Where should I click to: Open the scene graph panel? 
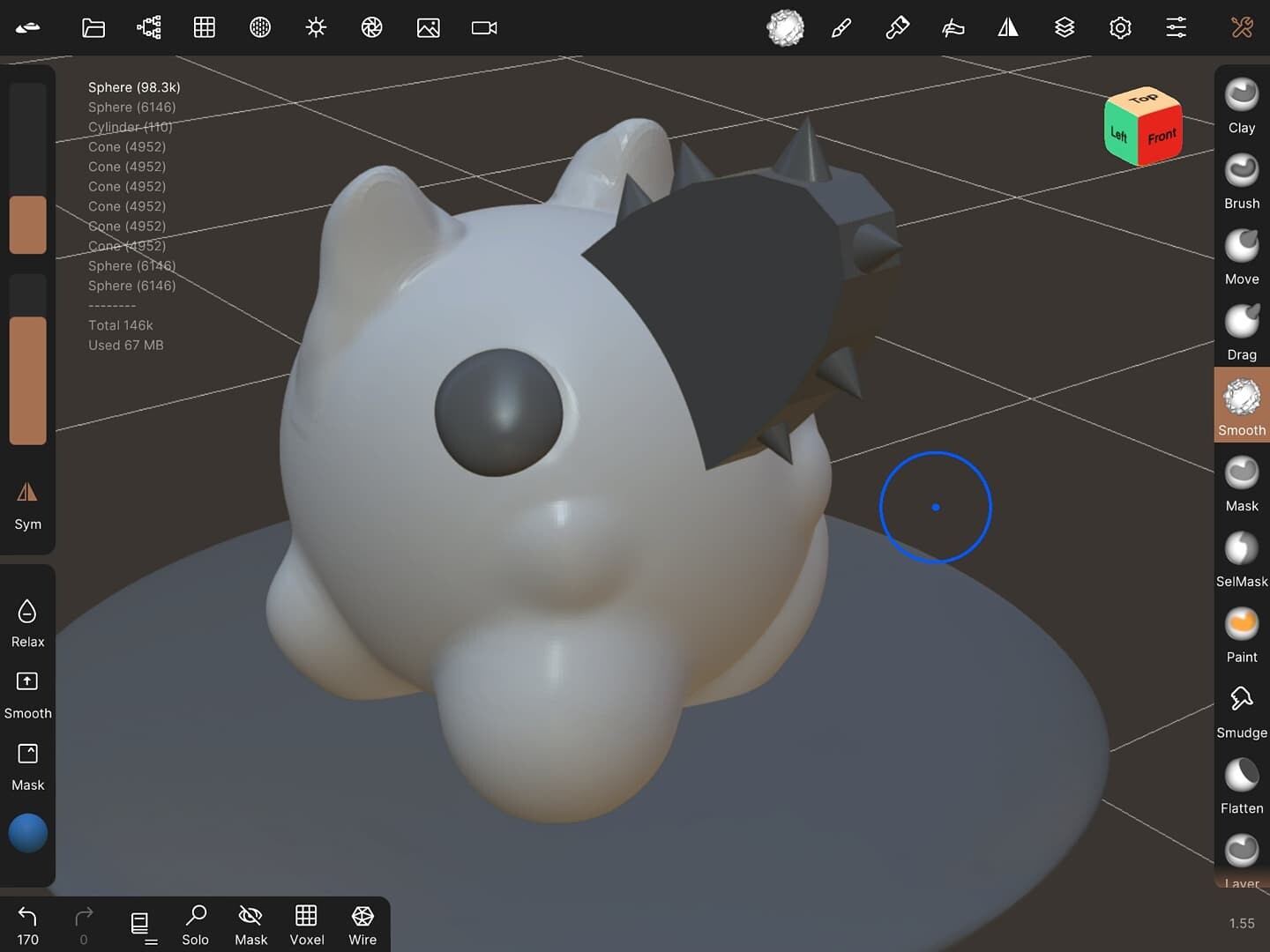pyautogui.click(x=147, y=27)
